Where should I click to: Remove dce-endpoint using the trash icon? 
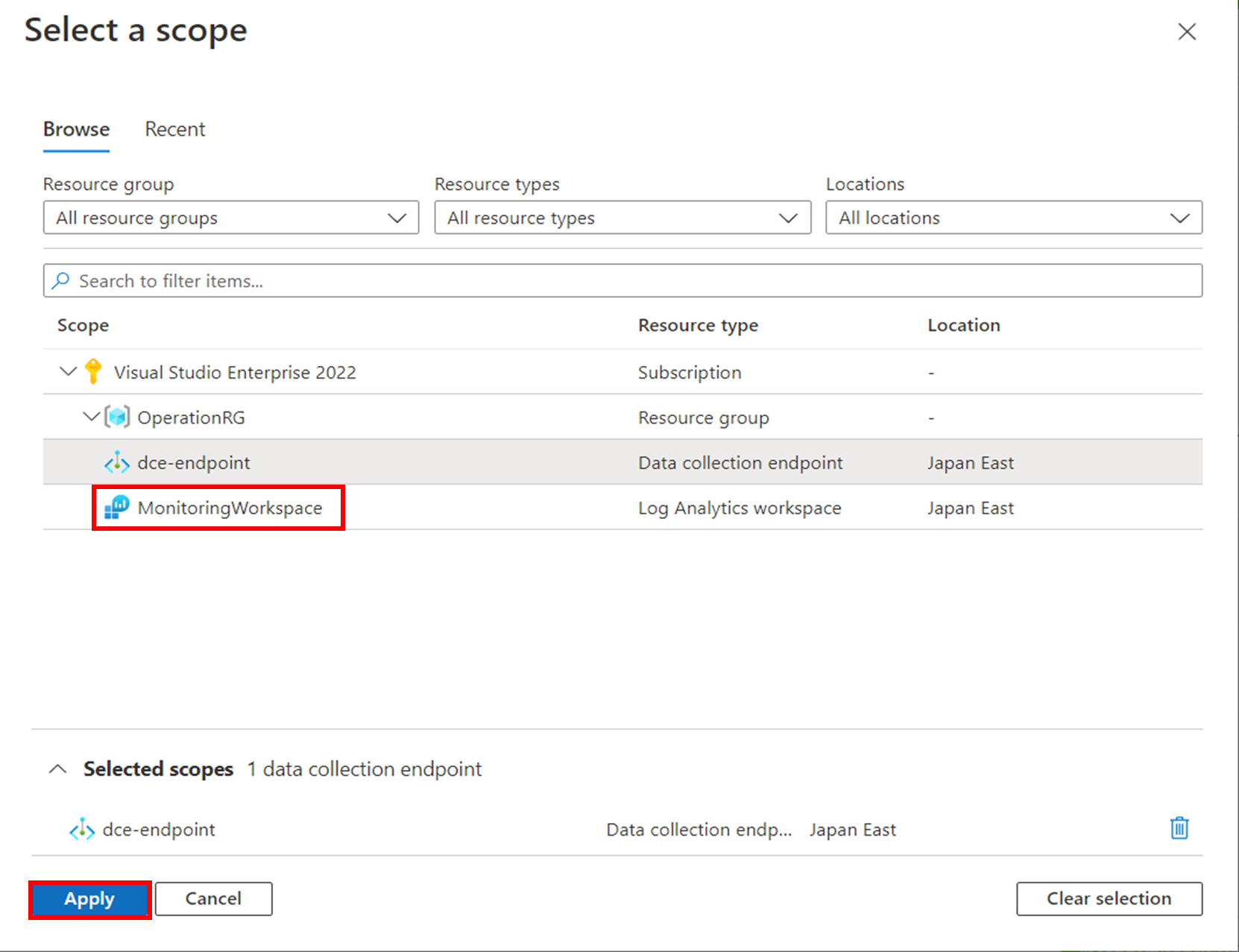[x=1179, y=828]
